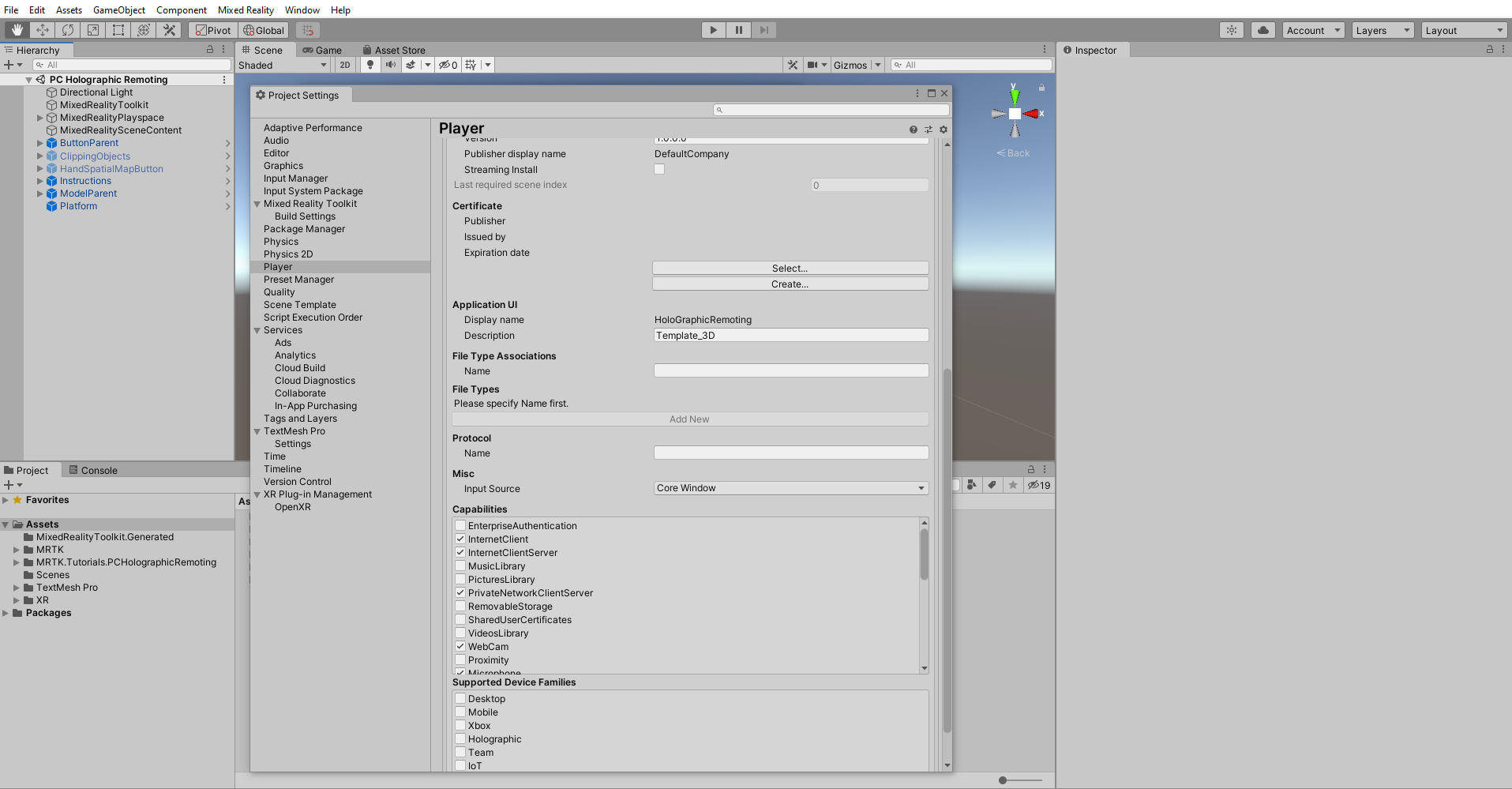Toggle scene effects icon
Screen dimensions: 1512x789
click(411, 65)
